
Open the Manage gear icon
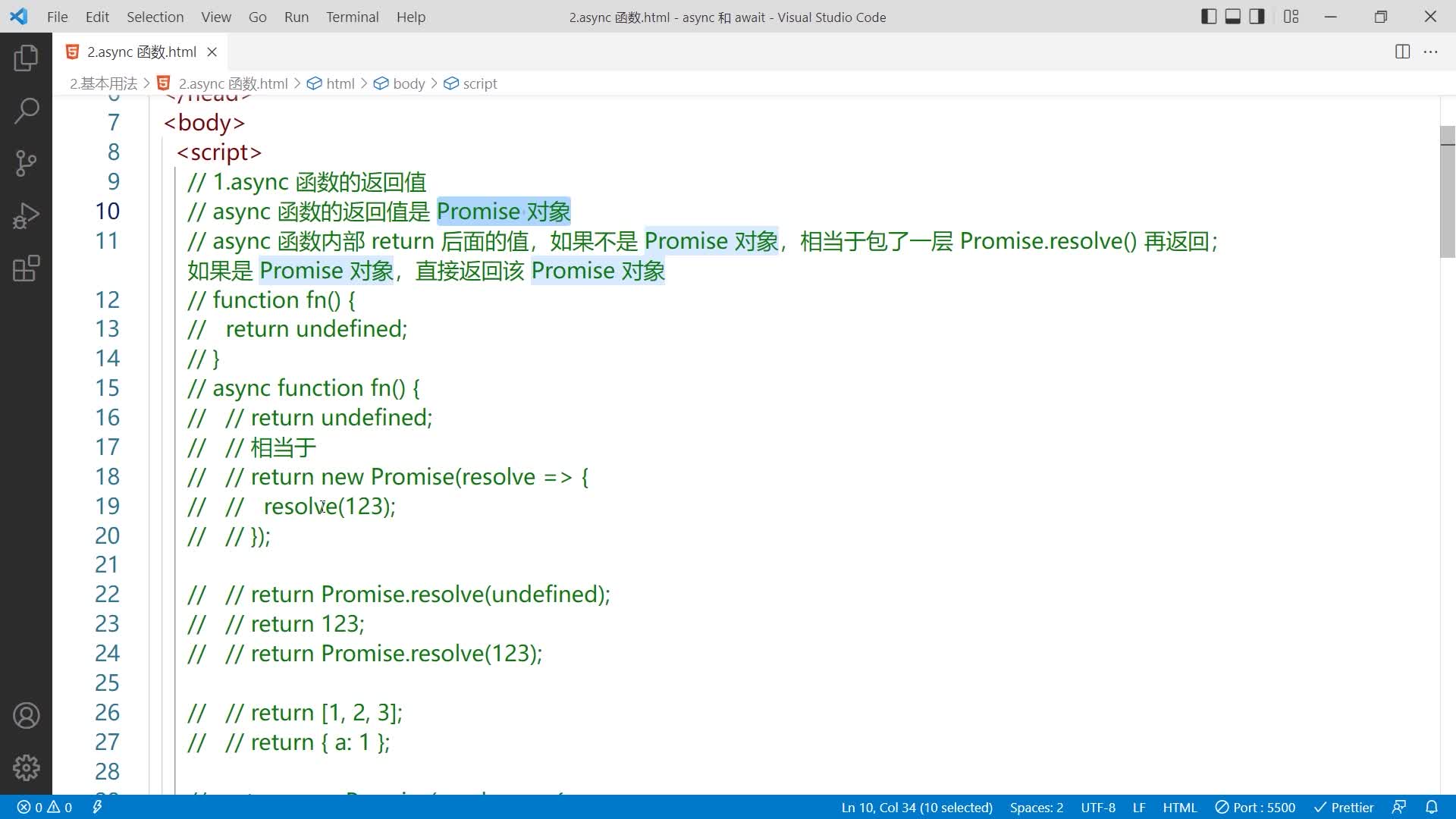(26, 767)
